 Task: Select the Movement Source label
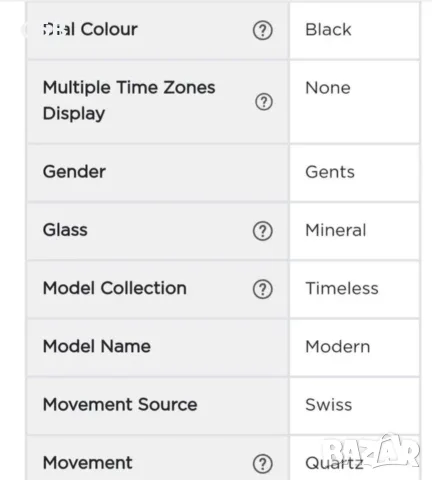(x=120, y=405)
